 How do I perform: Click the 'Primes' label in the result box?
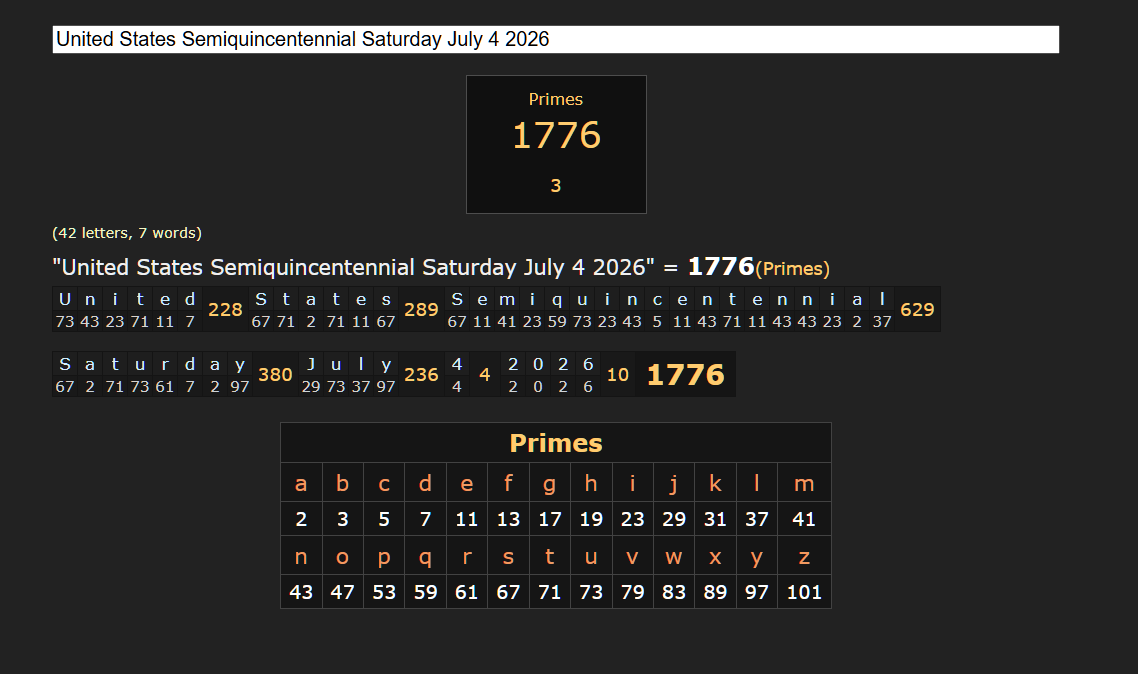[556, 99]
